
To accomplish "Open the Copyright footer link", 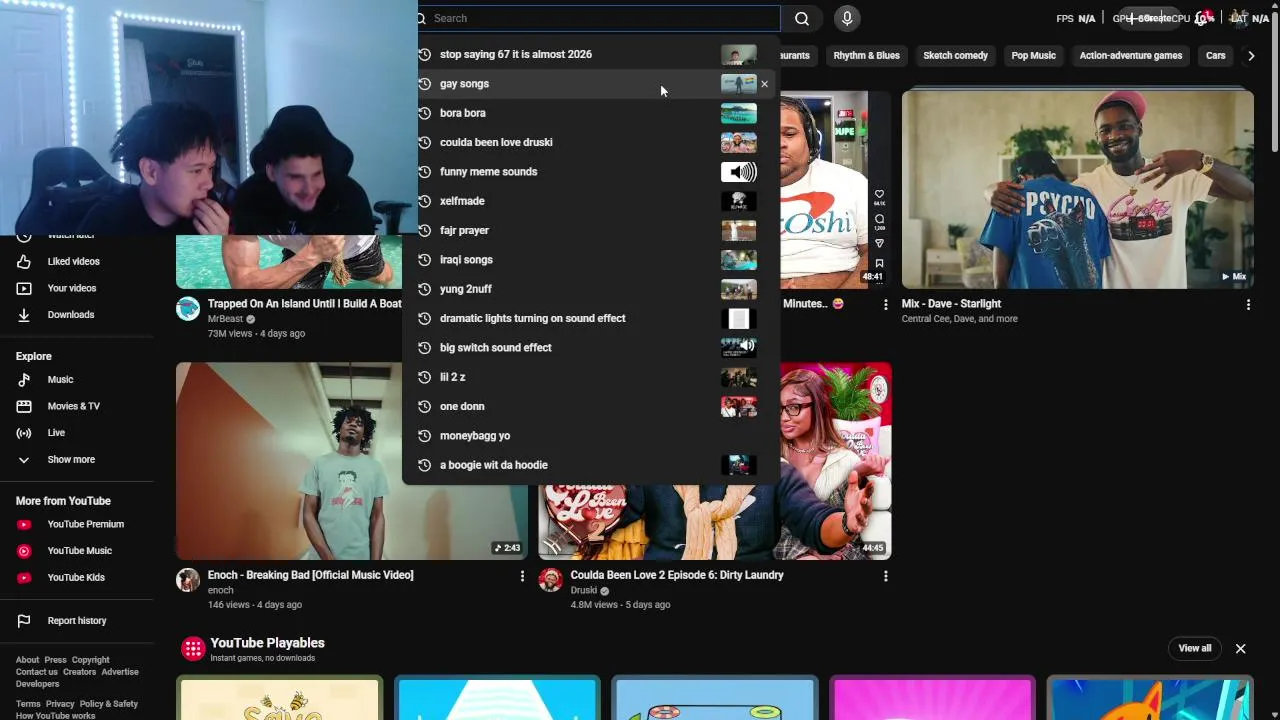I will click(x=90, y=660).
